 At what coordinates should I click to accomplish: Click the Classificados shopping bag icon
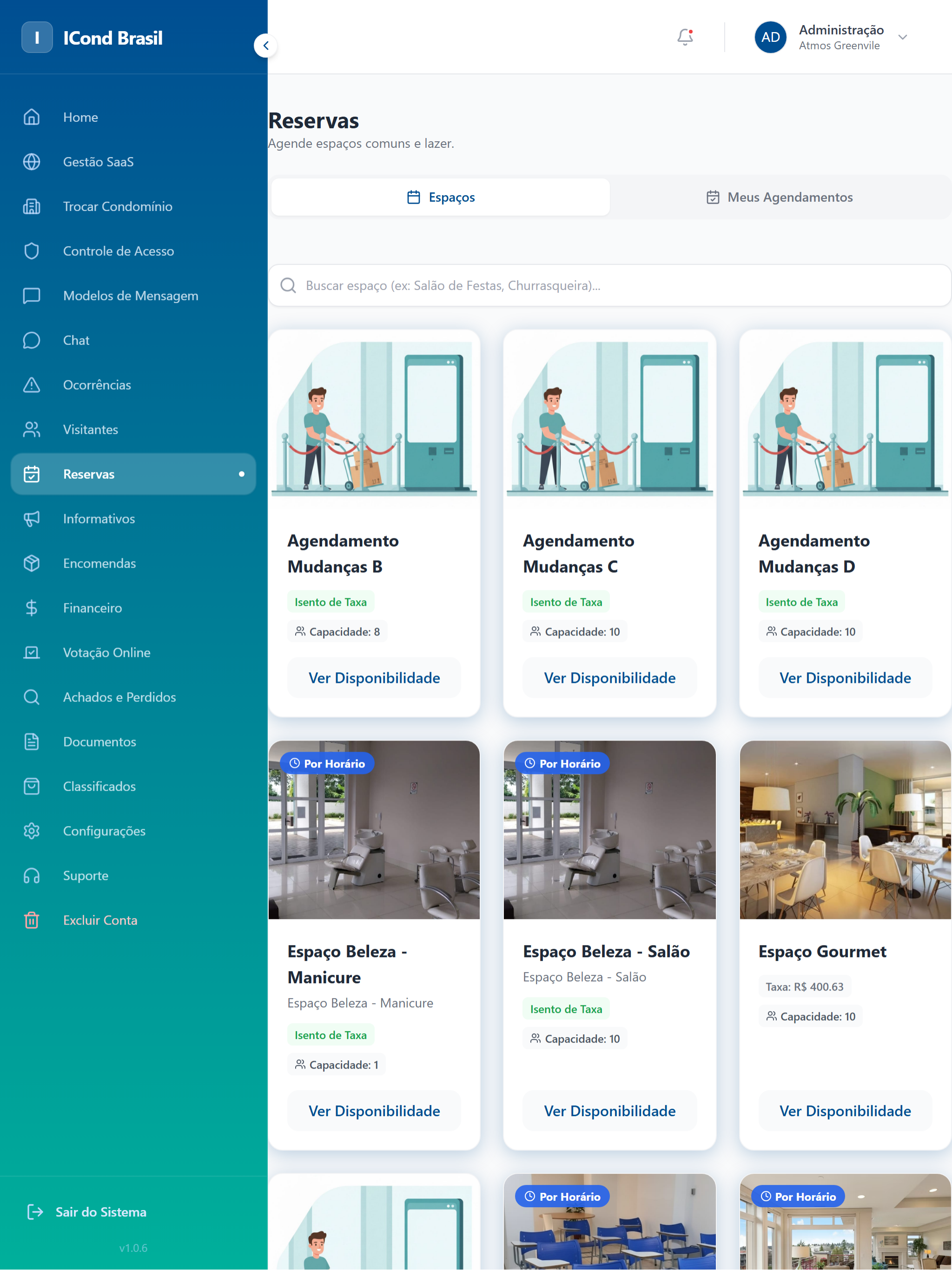click(32, 787)
